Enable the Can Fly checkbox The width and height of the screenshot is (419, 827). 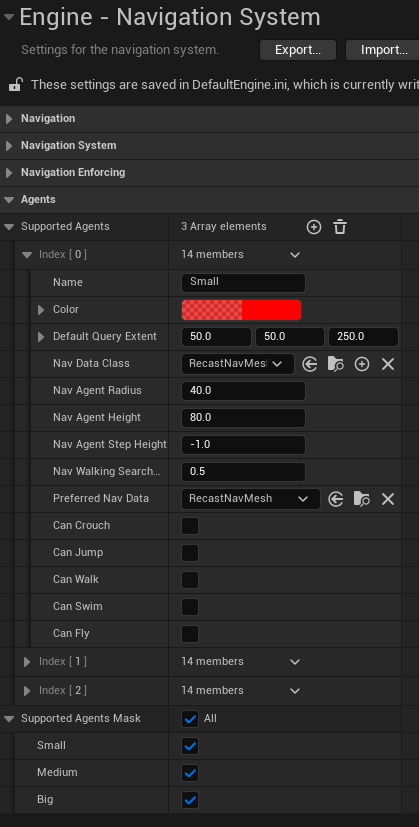tap(190, 634)
